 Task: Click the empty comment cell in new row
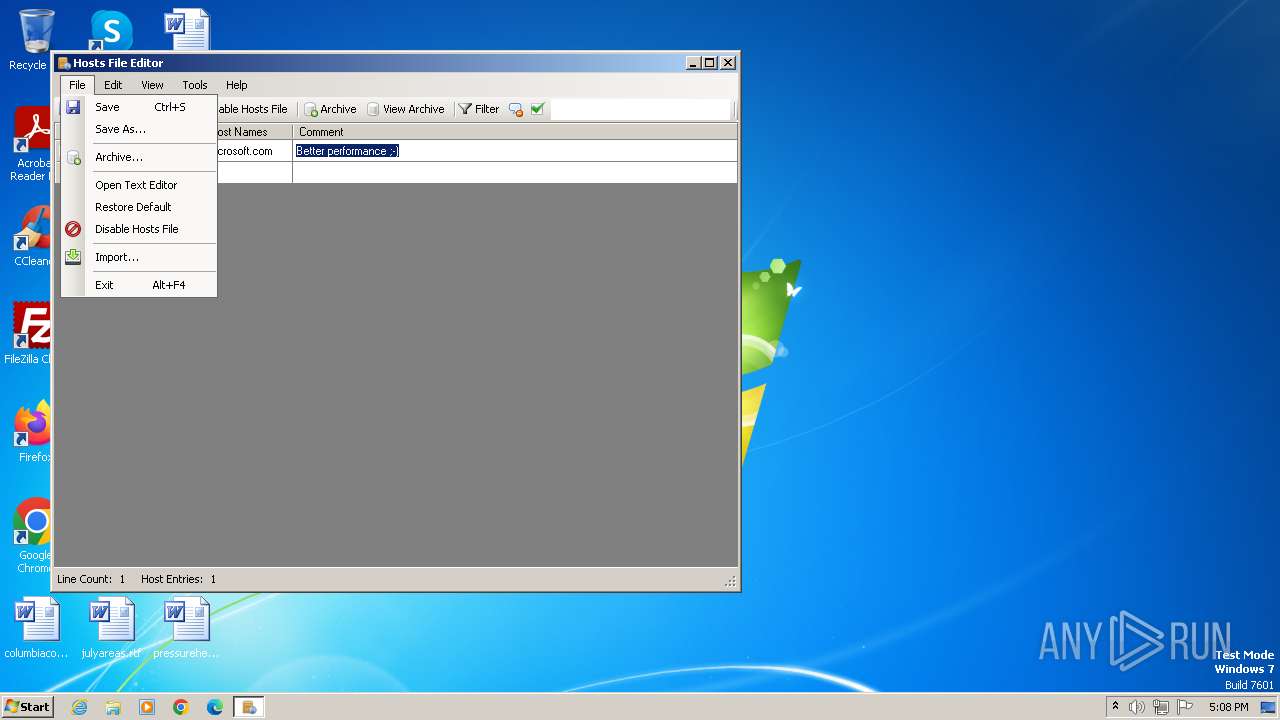coord(515,173)
